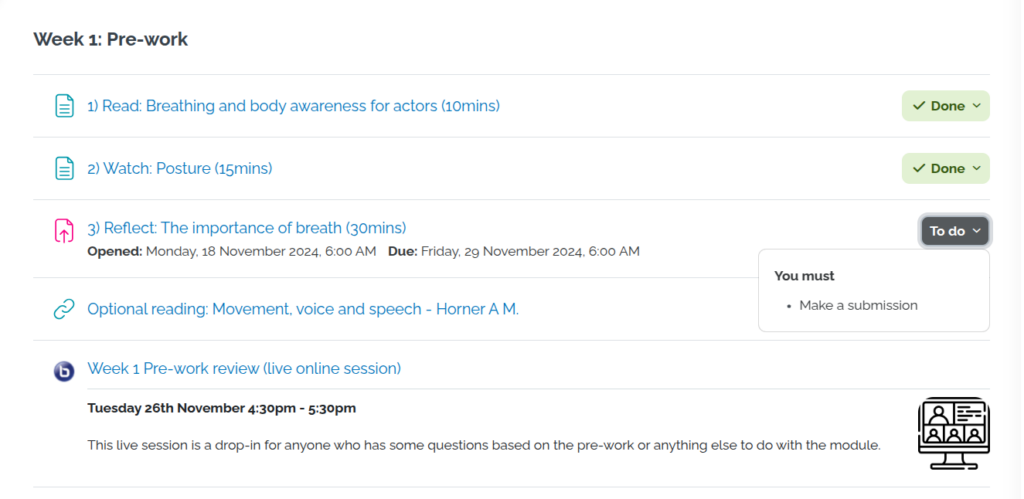Open Reflect: The importance of breath assignment
The height and width of the screenshot is (499, 1024).
pos(247,228)
